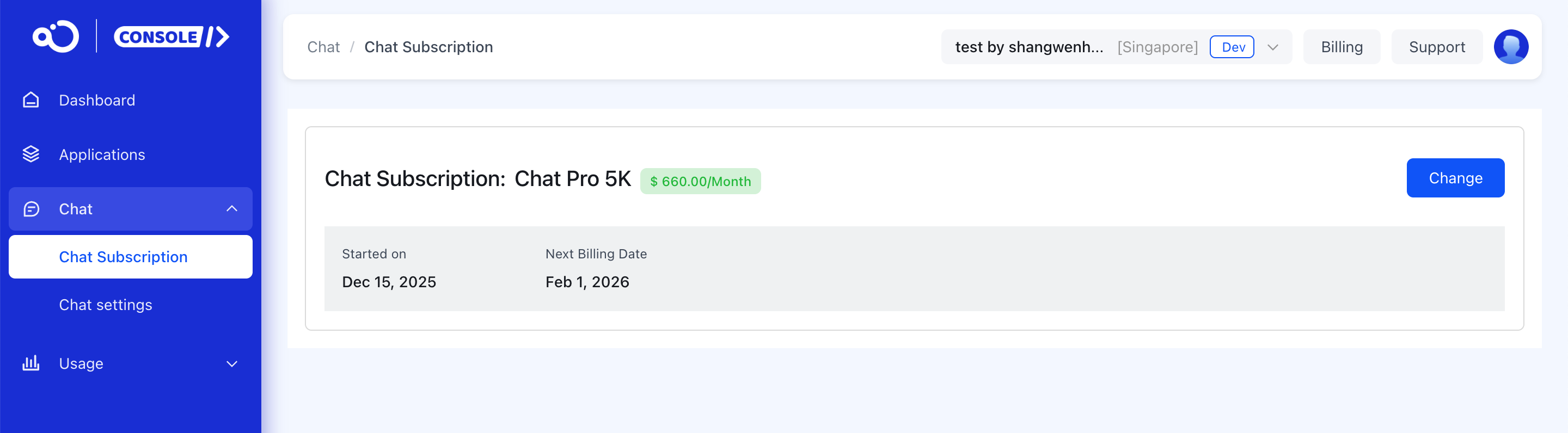Click the Chat breadcrumb link
This screenshot has height=433, width=1568.
tap(323, 47)
